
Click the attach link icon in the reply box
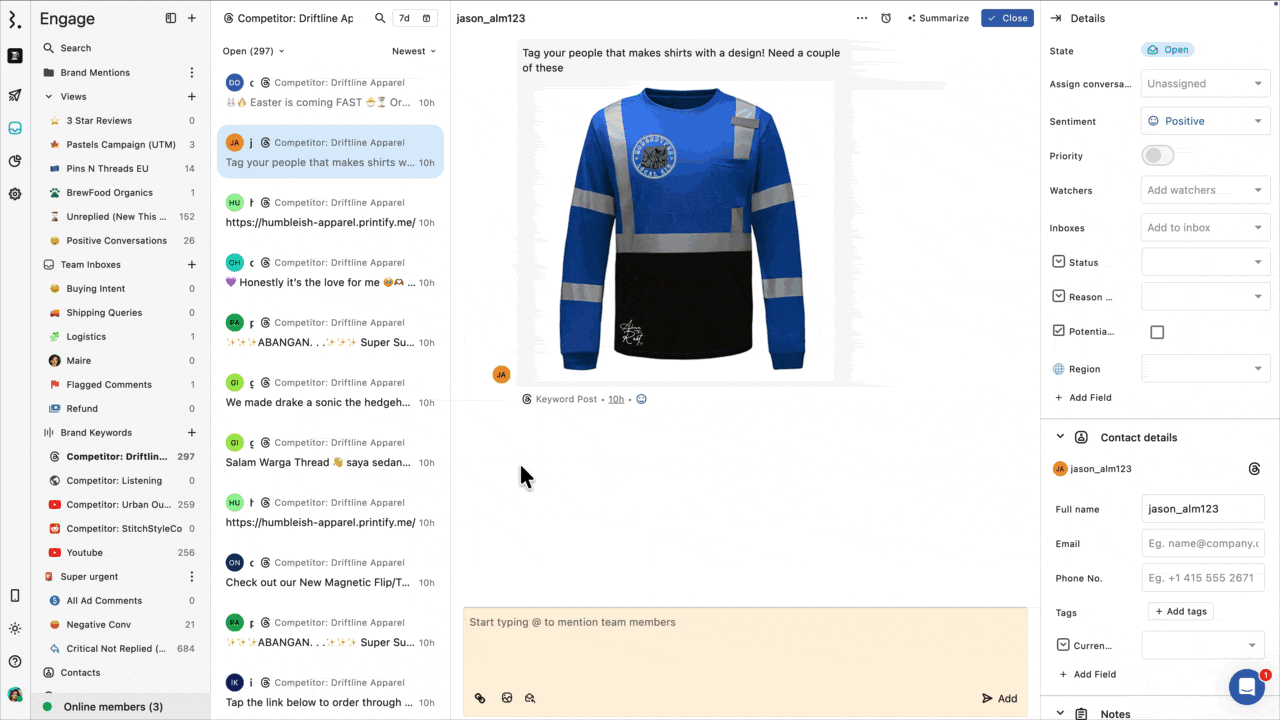480,698
